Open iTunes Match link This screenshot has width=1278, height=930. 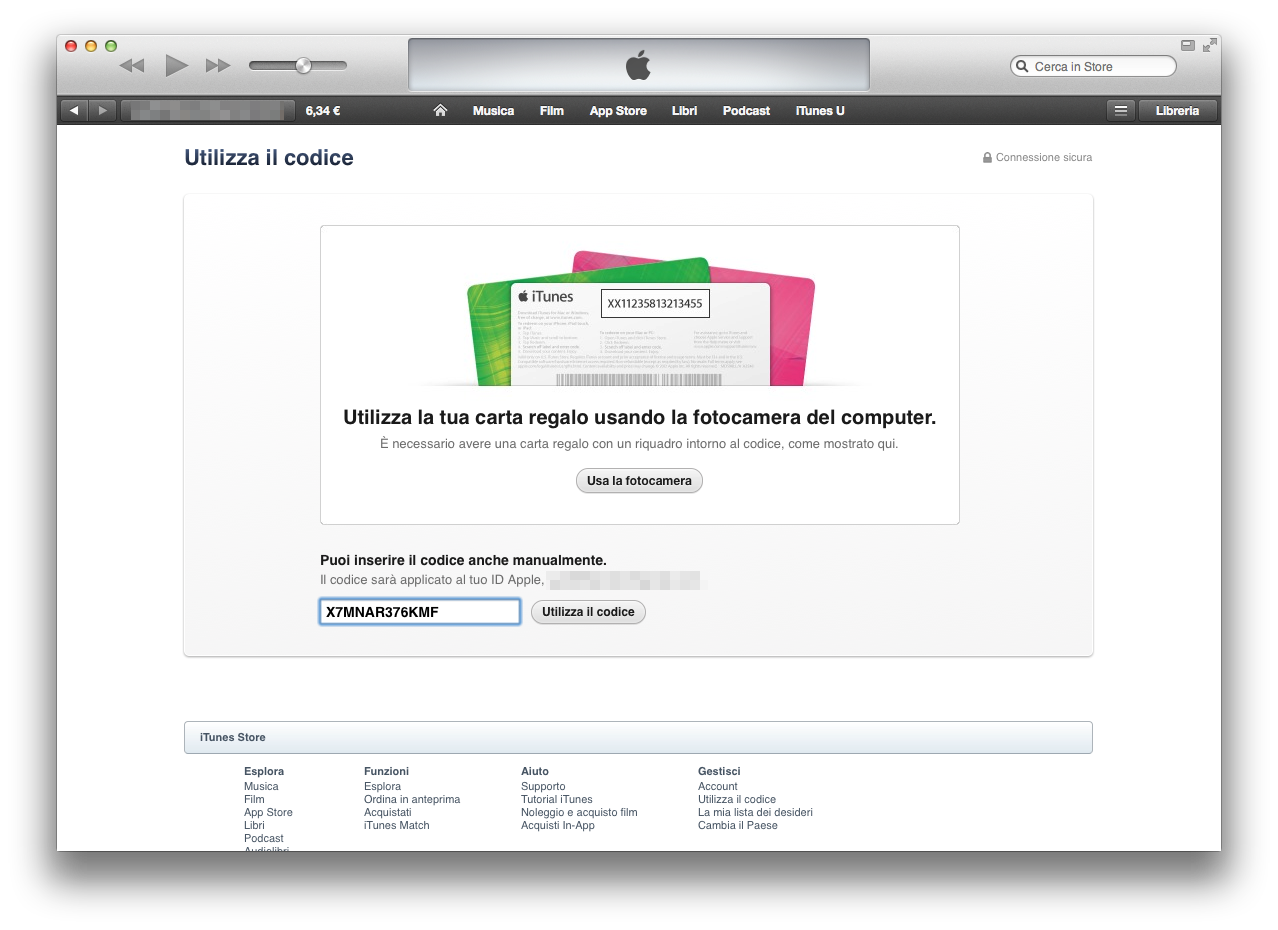point(397,826)
